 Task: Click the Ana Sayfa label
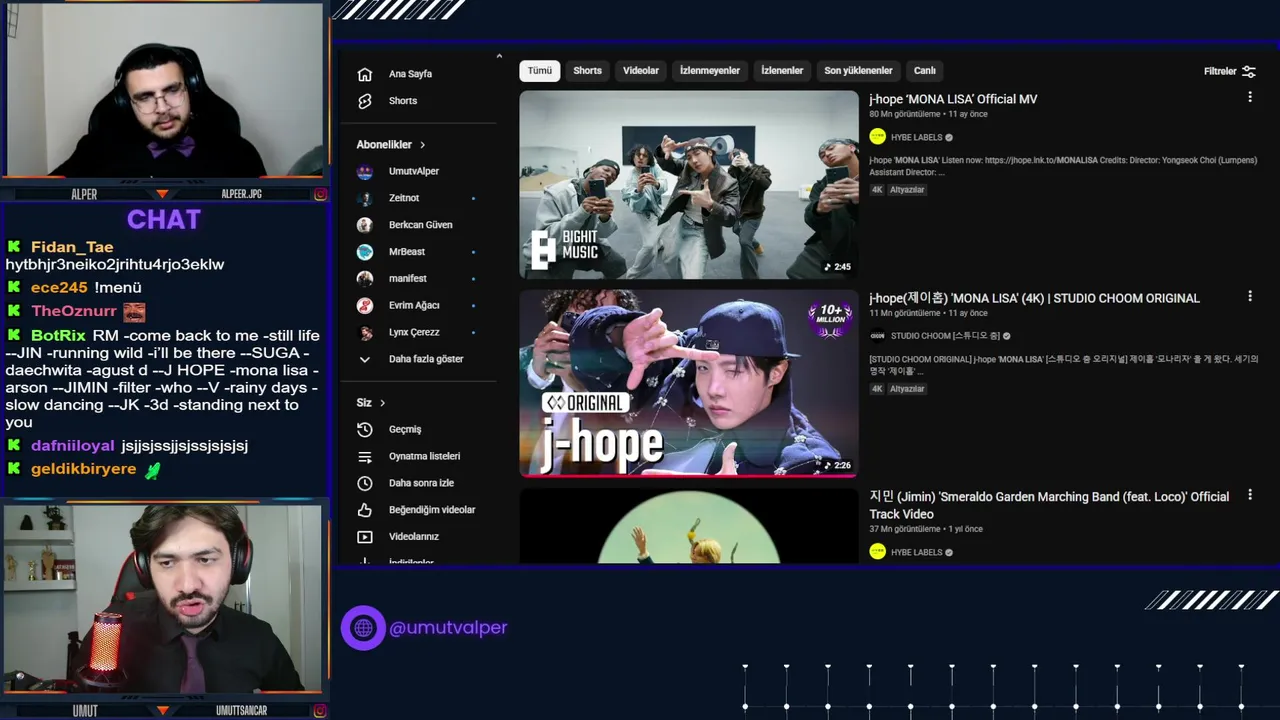410,74
